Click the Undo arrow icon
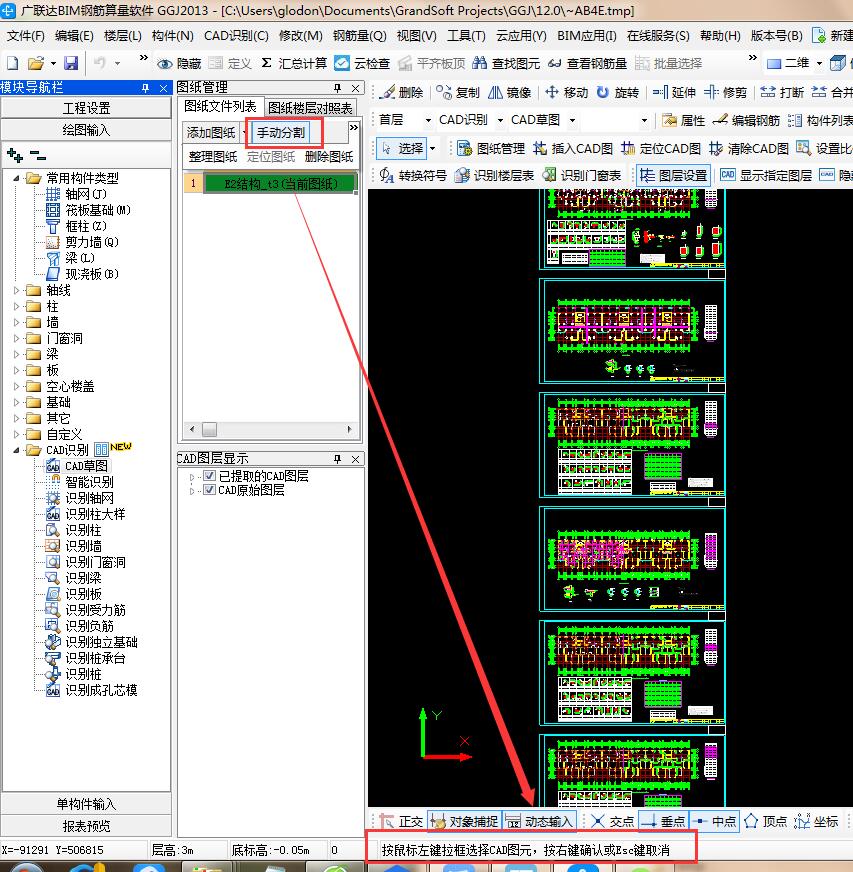This screenshot has height=872, width=853. [x=100, y=63]
